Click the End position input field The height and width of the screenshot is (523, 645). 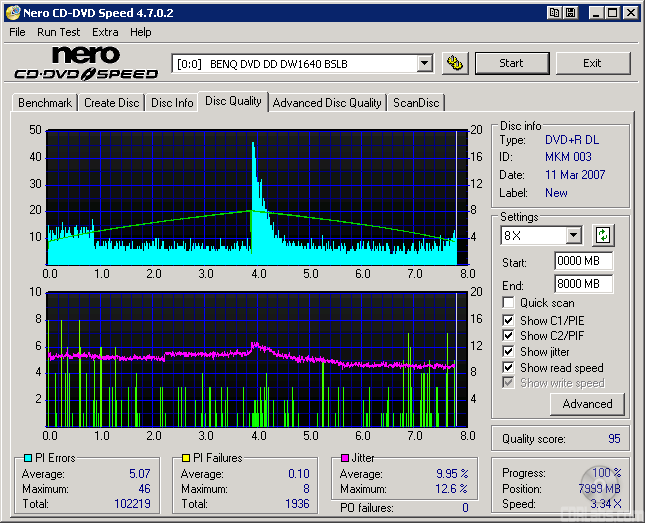coord(583,284)
